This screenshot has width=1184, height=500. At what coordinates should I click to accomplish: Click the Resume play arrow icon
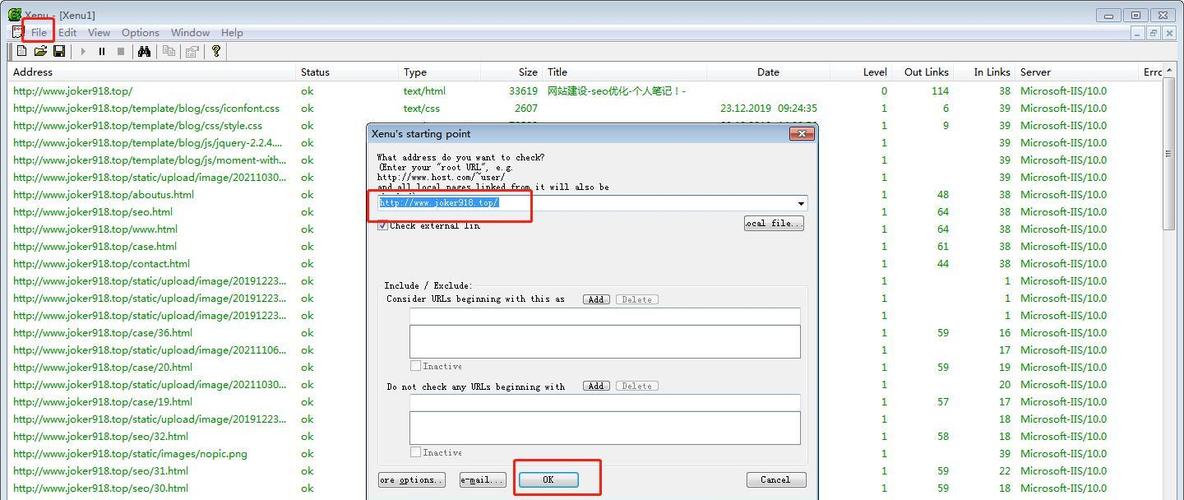[83, 51]
